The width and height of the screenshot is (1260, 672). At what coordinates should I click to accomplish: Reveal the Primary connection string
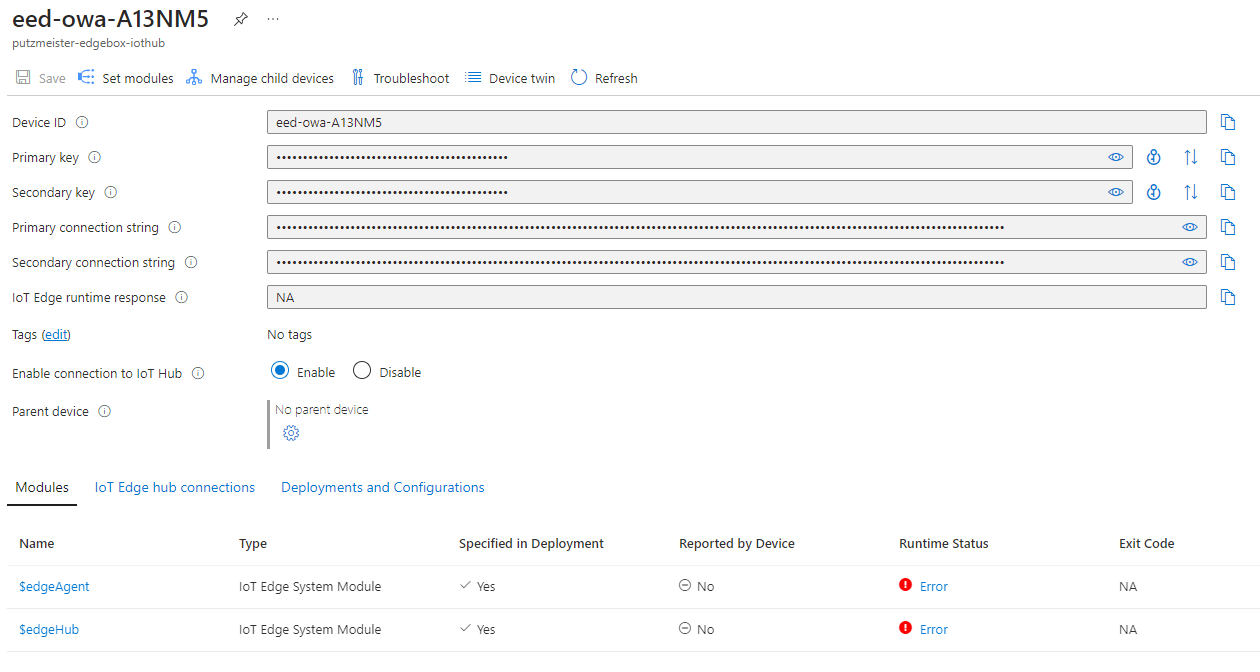(1189, 227)
